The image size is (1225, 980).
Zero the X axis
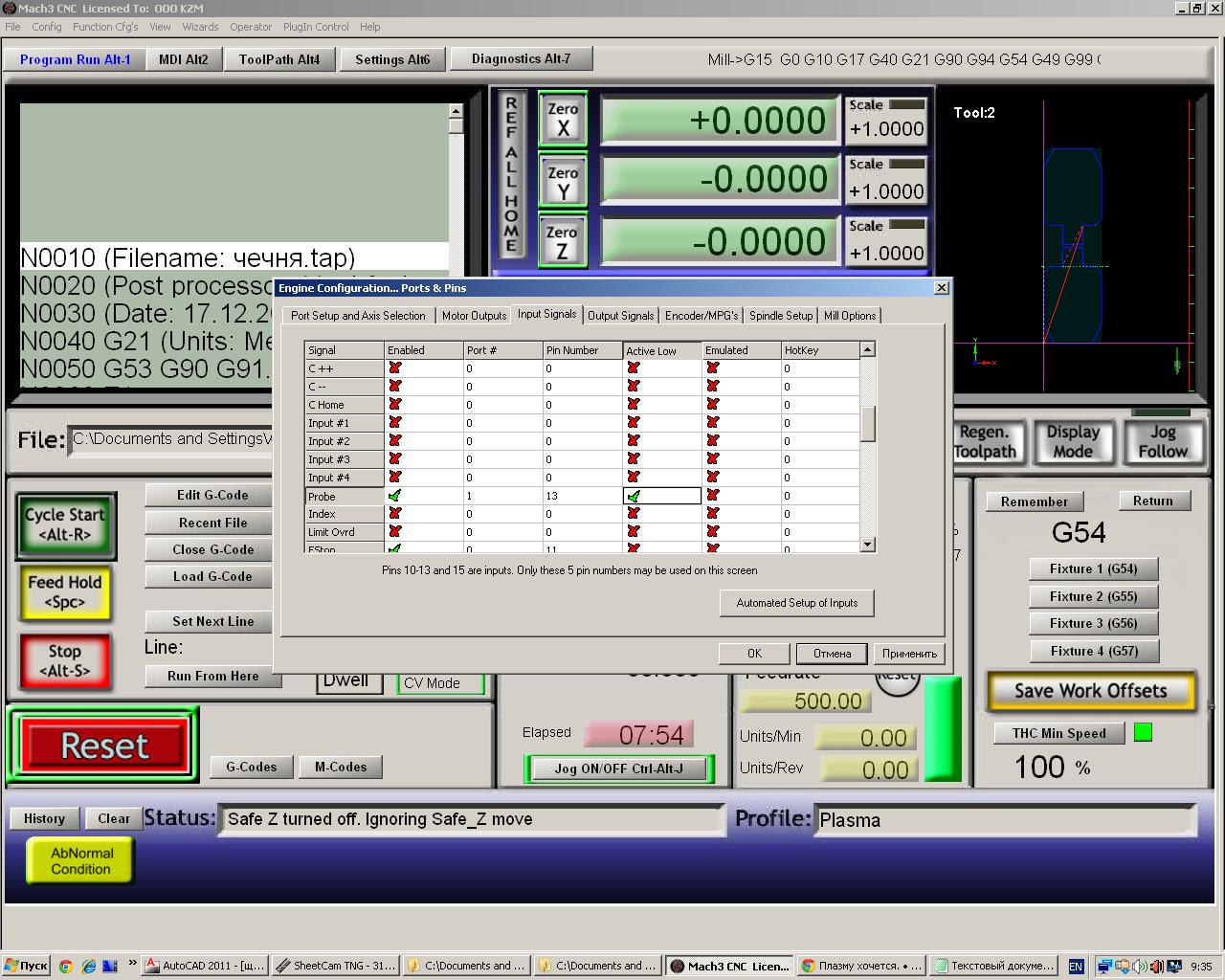[563, 119]
